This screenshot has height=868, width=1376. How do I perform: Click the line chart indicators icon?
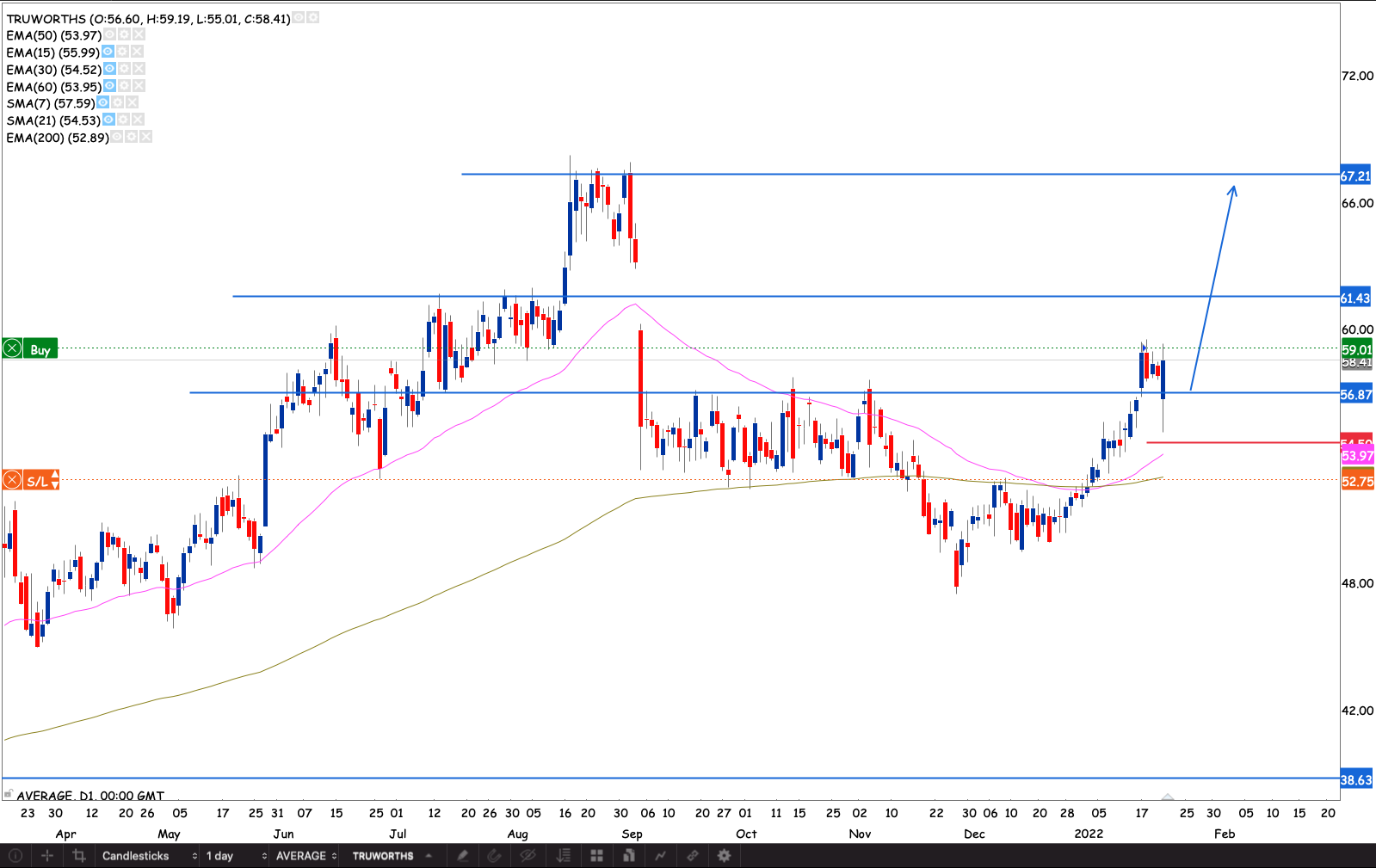(660, 856)
